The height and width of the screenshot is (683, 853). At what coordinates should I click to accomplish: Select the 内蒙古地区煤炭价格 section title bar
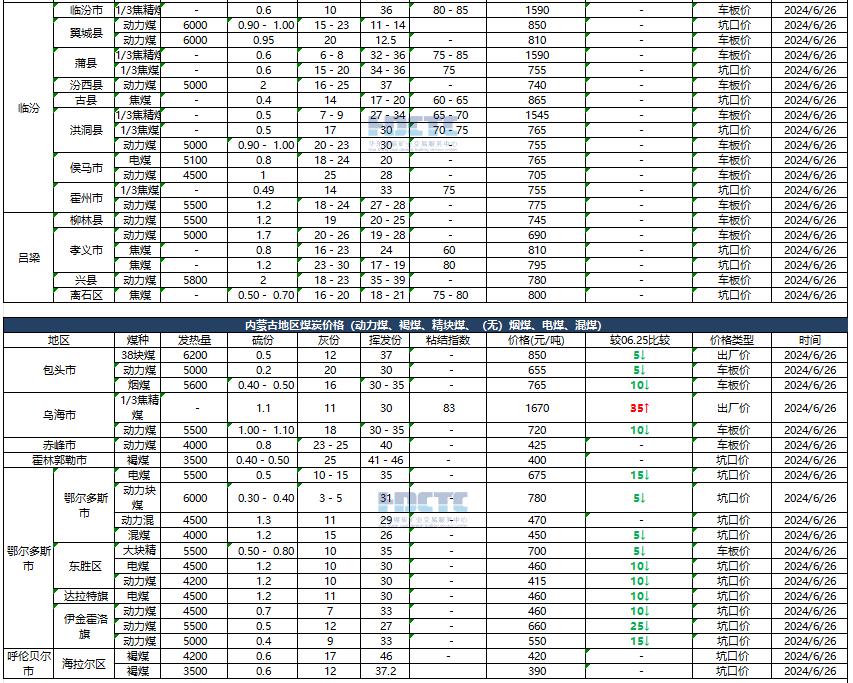coord(425,325)
